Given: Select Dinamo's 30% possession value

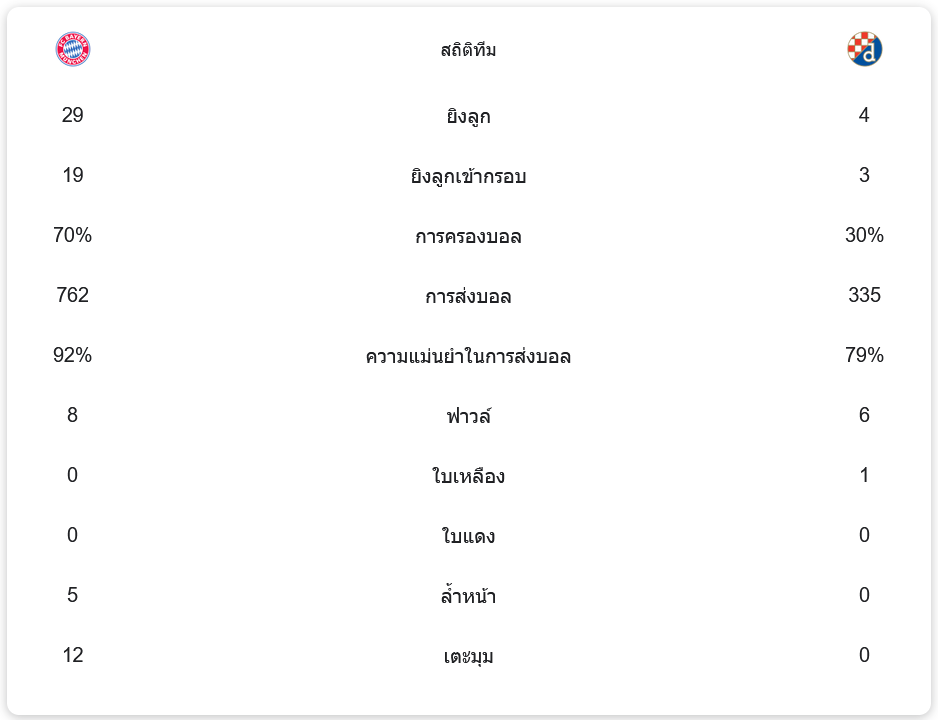Looking at the screenshot, I should click(864, 235).
